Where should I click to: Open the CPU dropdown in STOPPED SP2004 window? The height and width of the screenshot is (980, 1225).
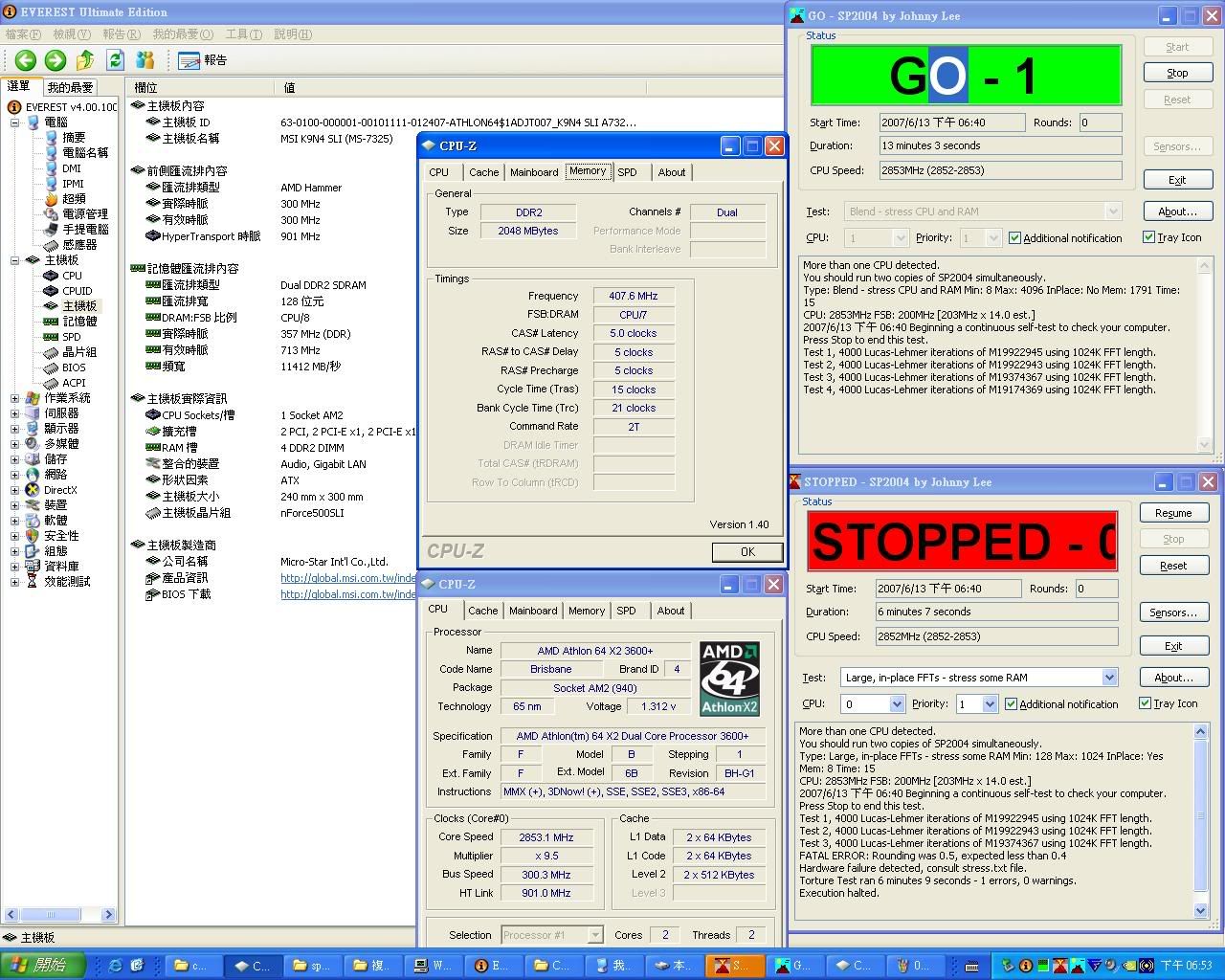(x=897, y=704)
